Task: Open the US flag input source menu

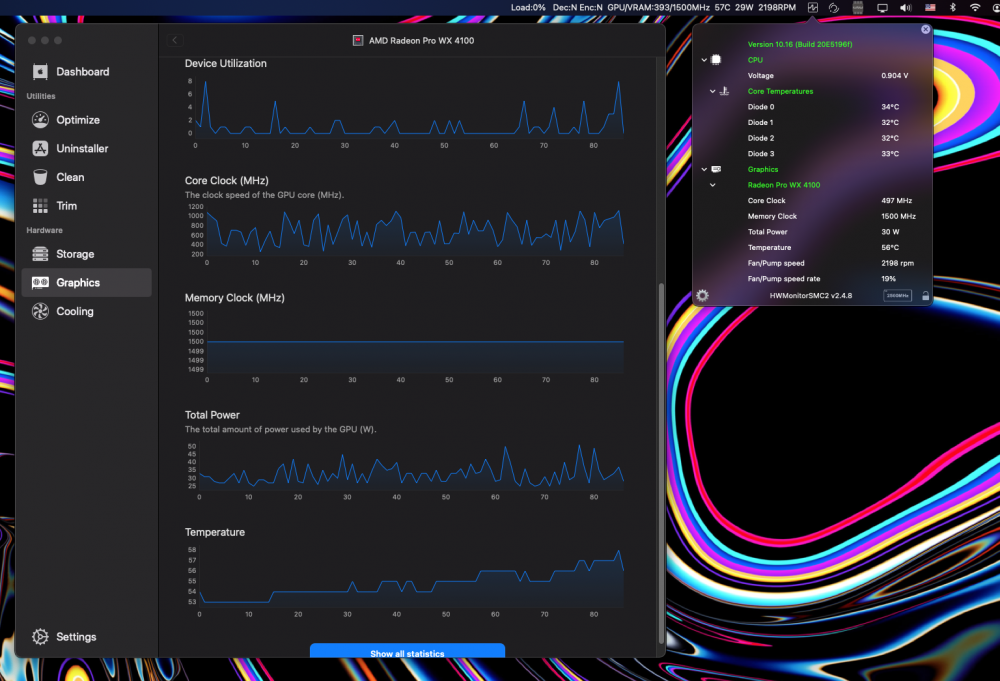Action: [x=930, y=8]
